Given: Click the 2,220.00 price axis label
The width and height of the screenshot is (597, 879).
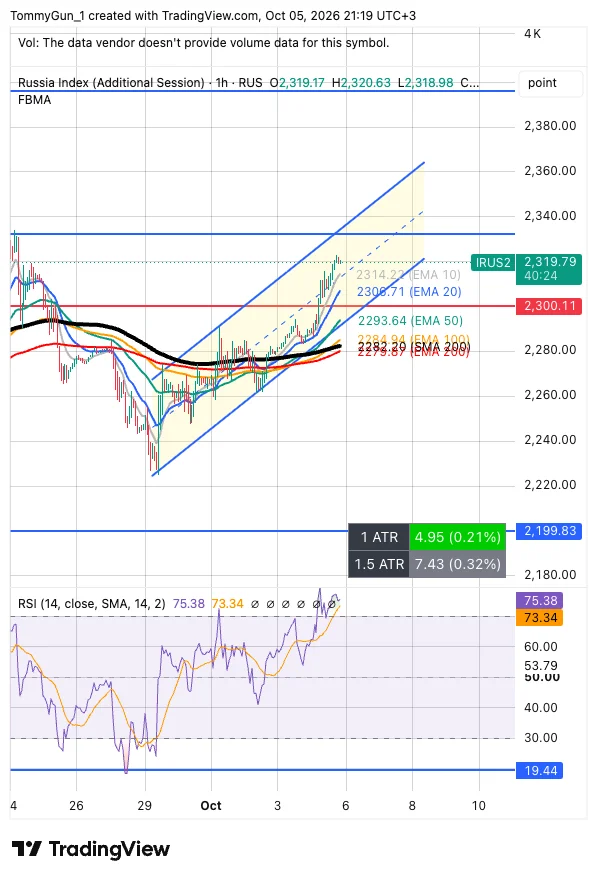Looking at the screenshot, I should [550, 484].
